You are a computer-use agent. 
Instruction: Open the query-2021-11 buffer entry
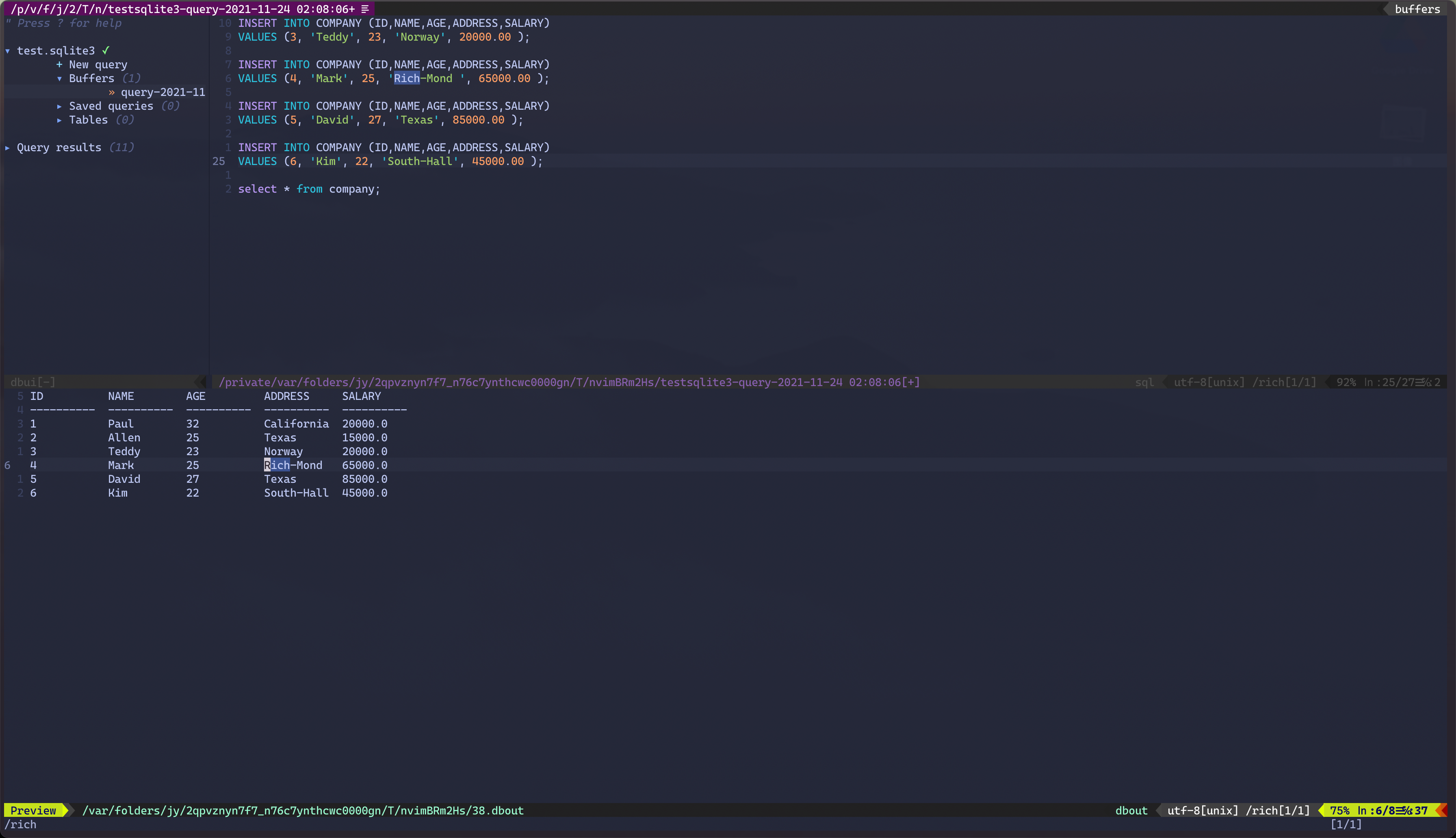coord(163,92)
